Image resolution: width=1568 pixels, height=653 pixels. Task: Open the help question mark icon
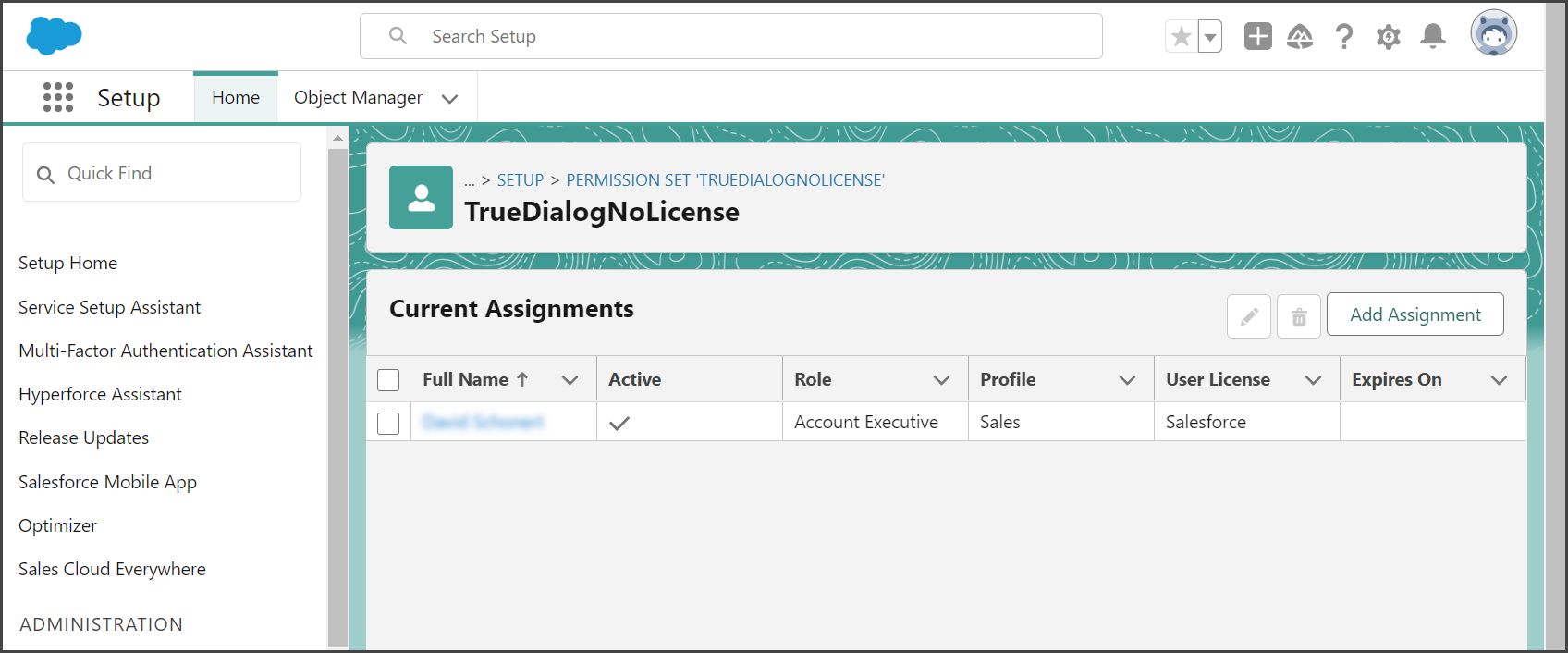[1344, 36]
